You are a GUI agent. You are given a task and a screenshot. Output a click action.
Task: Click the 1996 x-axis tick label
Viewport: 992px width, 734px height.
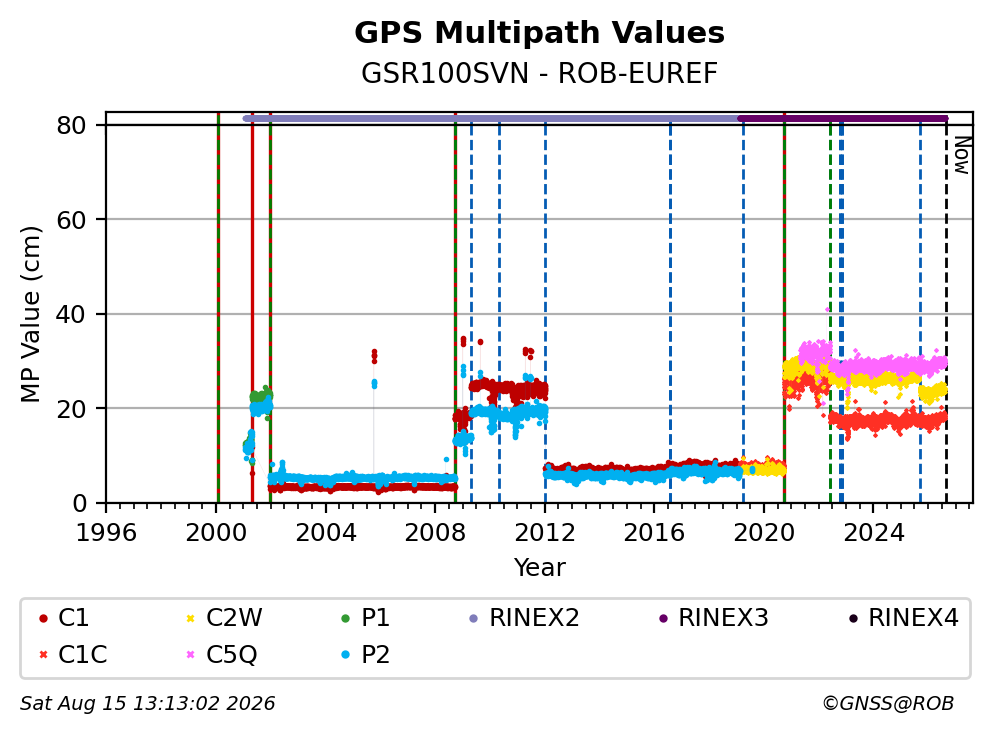[x=106, y=533]
